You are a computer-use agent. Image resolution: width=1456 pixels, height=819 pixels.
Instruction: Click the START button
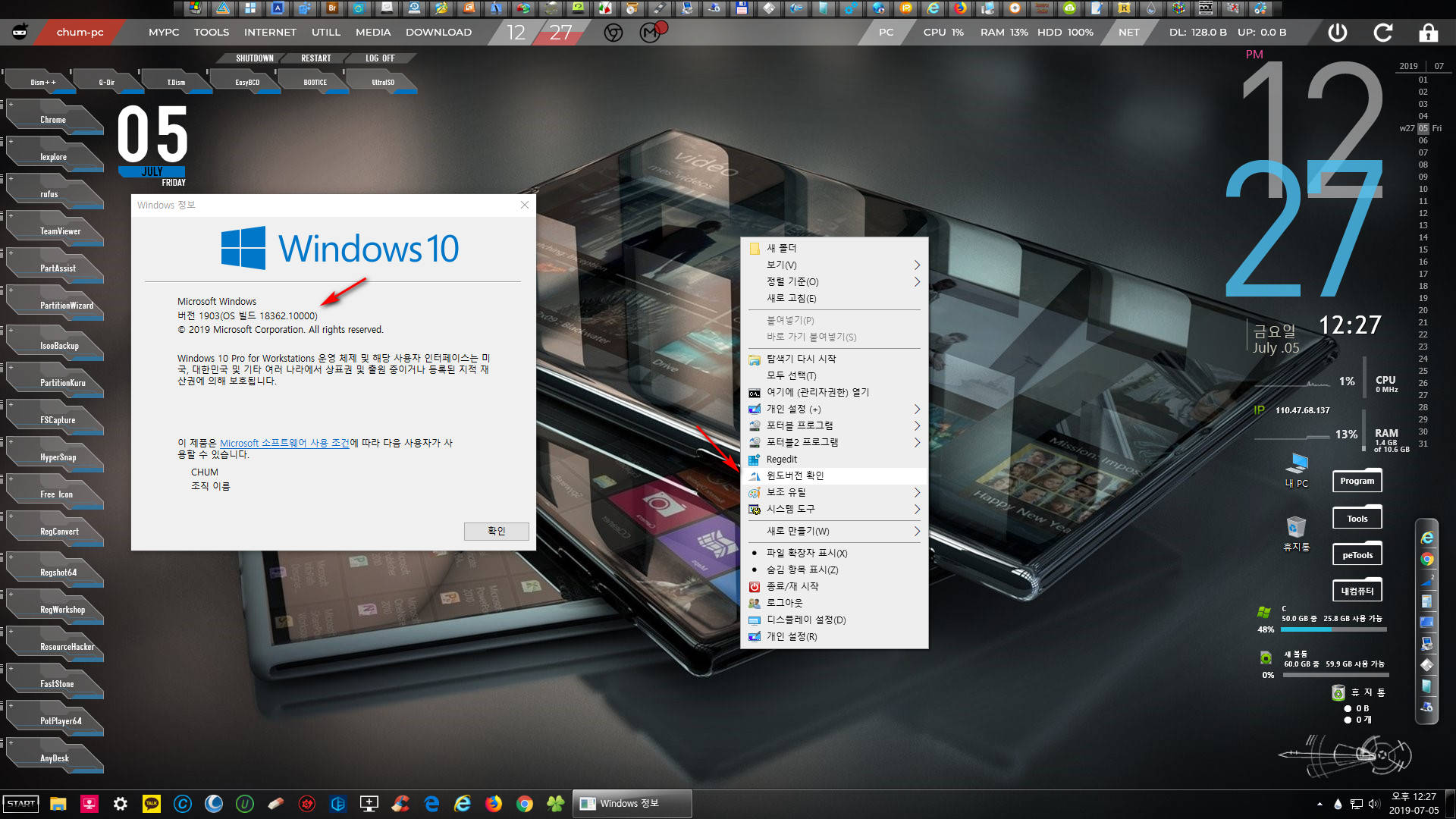pyautogui.click(x=21, y=804)
